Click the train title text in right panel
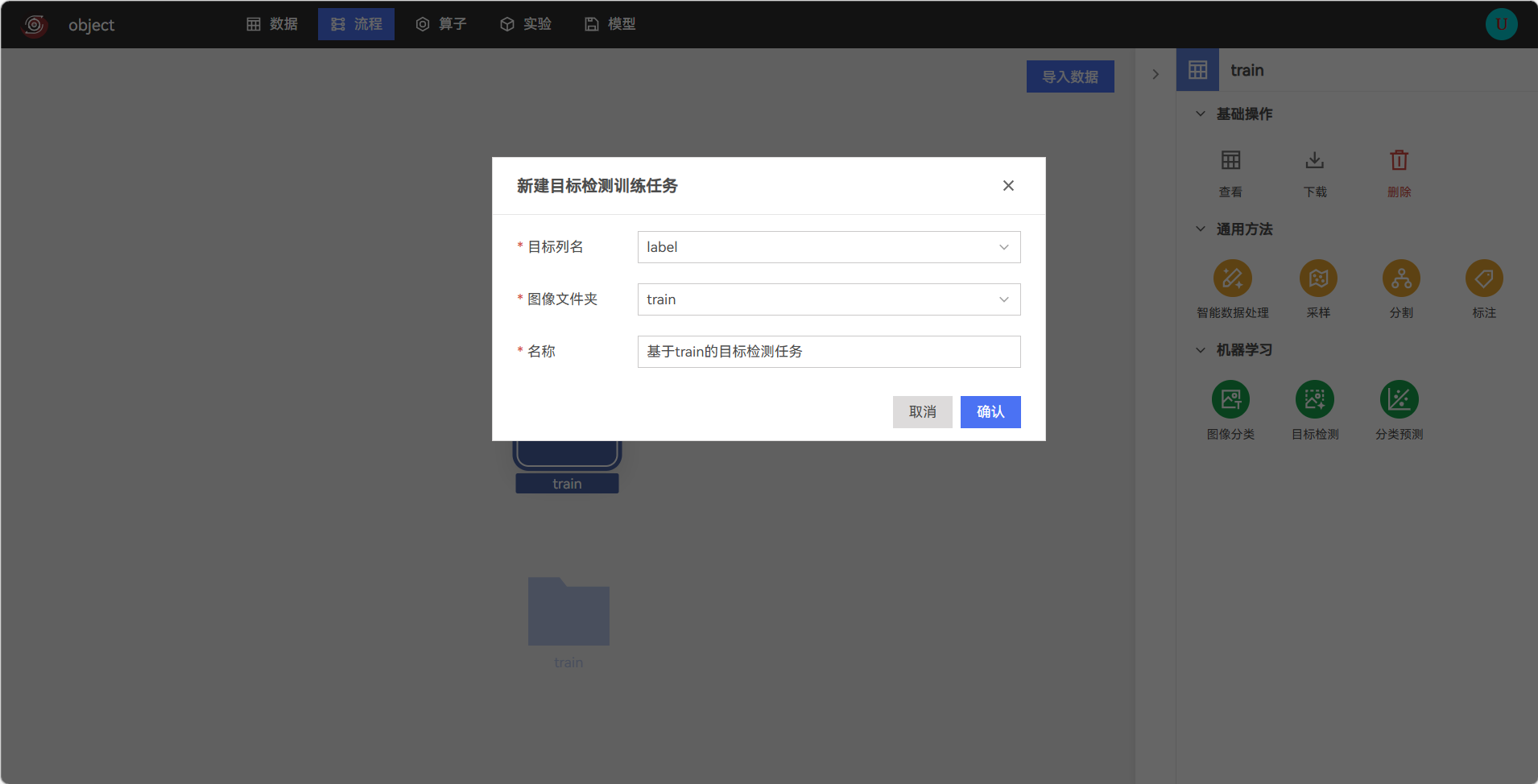The image size is (1538, 784). tap(1247, 70)
